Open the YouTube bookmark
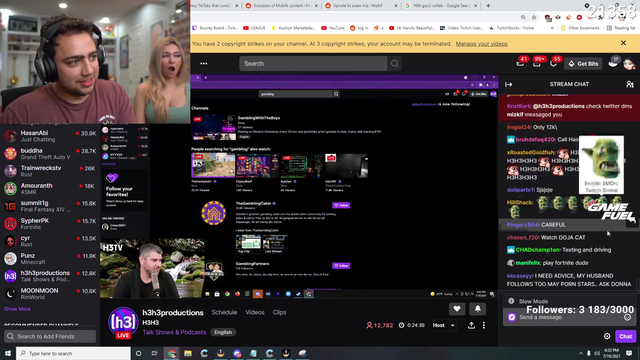The width and height of the screenshot is (640, 360). click(333, 28)
